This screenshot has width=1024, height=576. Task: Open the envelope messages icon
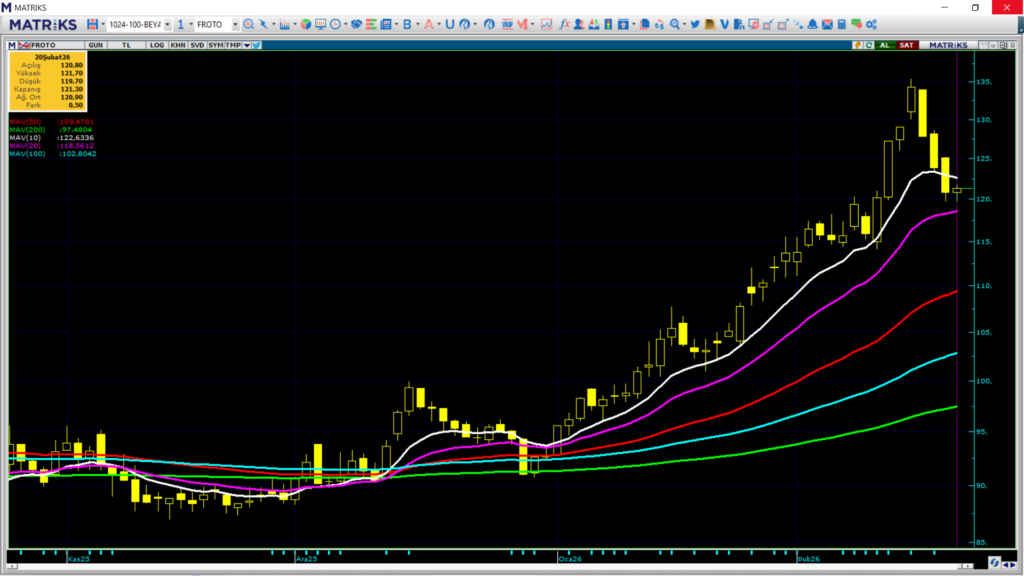(x=827, y=24)
